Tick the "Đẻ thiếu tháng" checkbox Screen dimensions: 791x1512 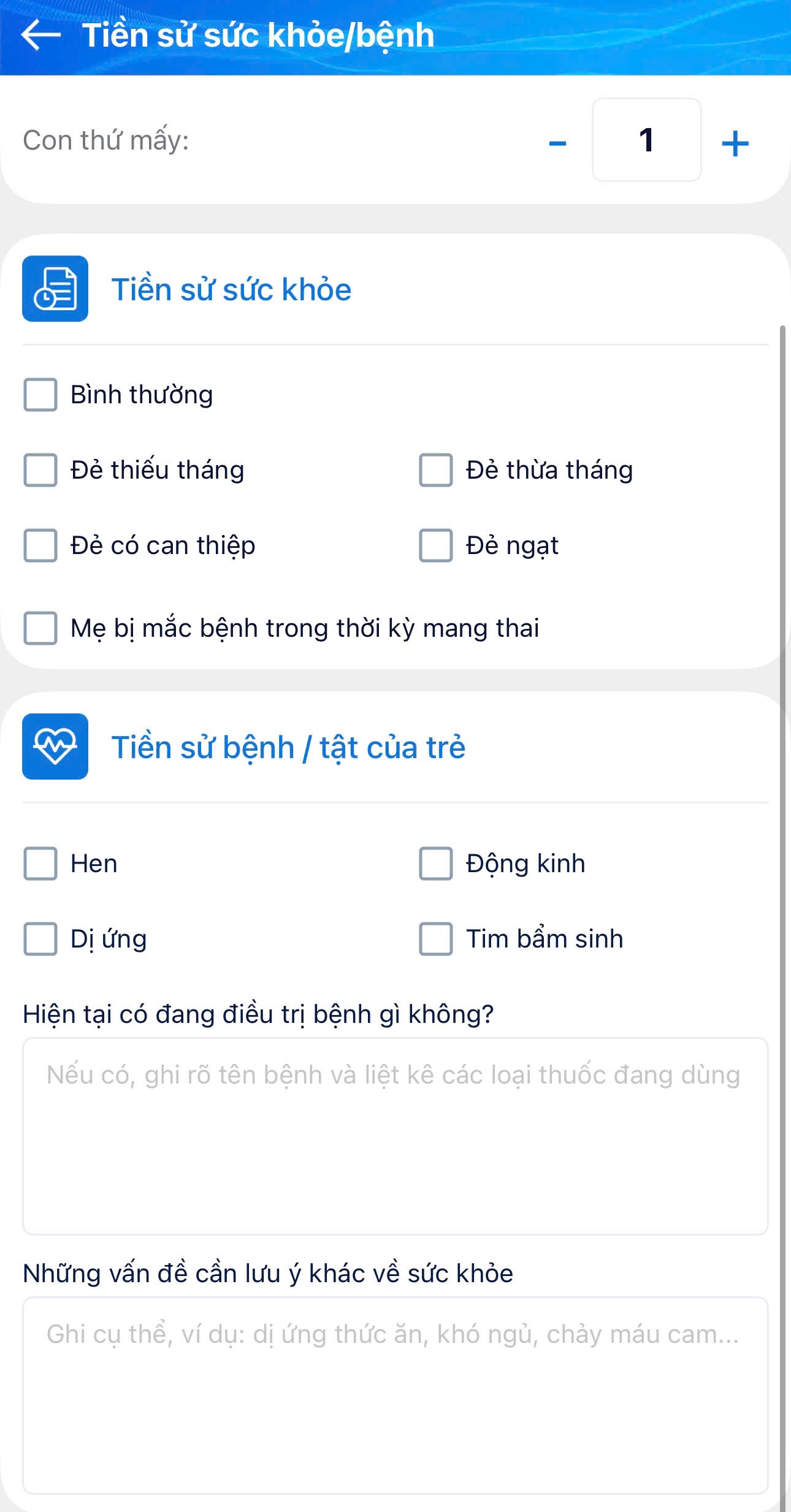click(x=40, y=470)
